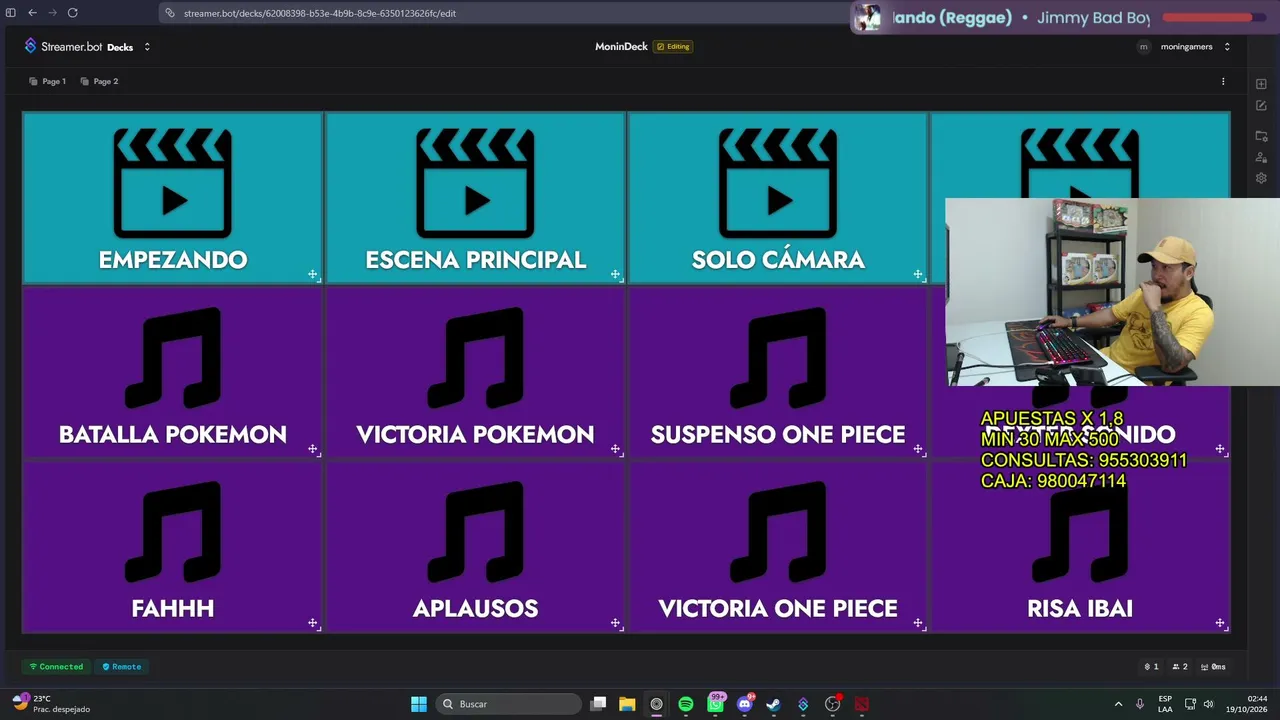
Task: Click the SOLO CÁMARA clapperboard icon
Action: (778, 183)
